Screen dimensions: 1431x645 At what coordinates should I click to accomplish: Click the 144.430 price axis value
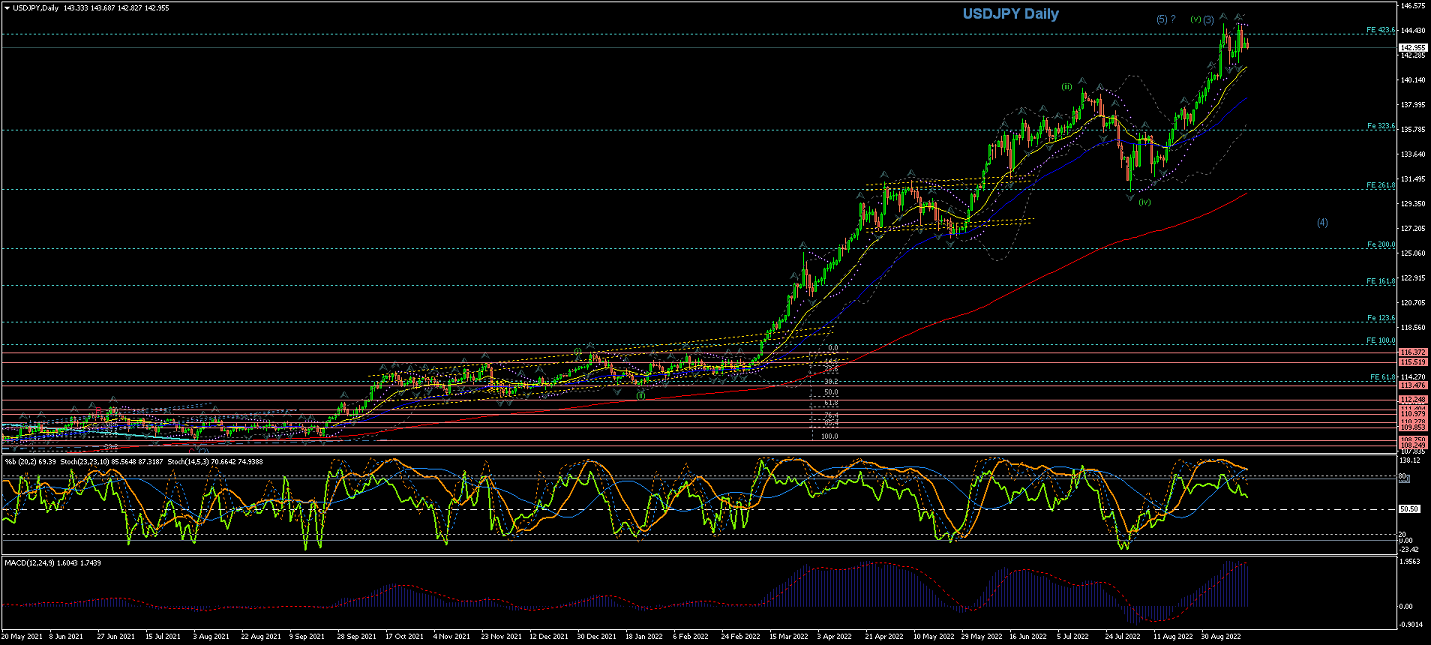click(x=1413, y=30)
